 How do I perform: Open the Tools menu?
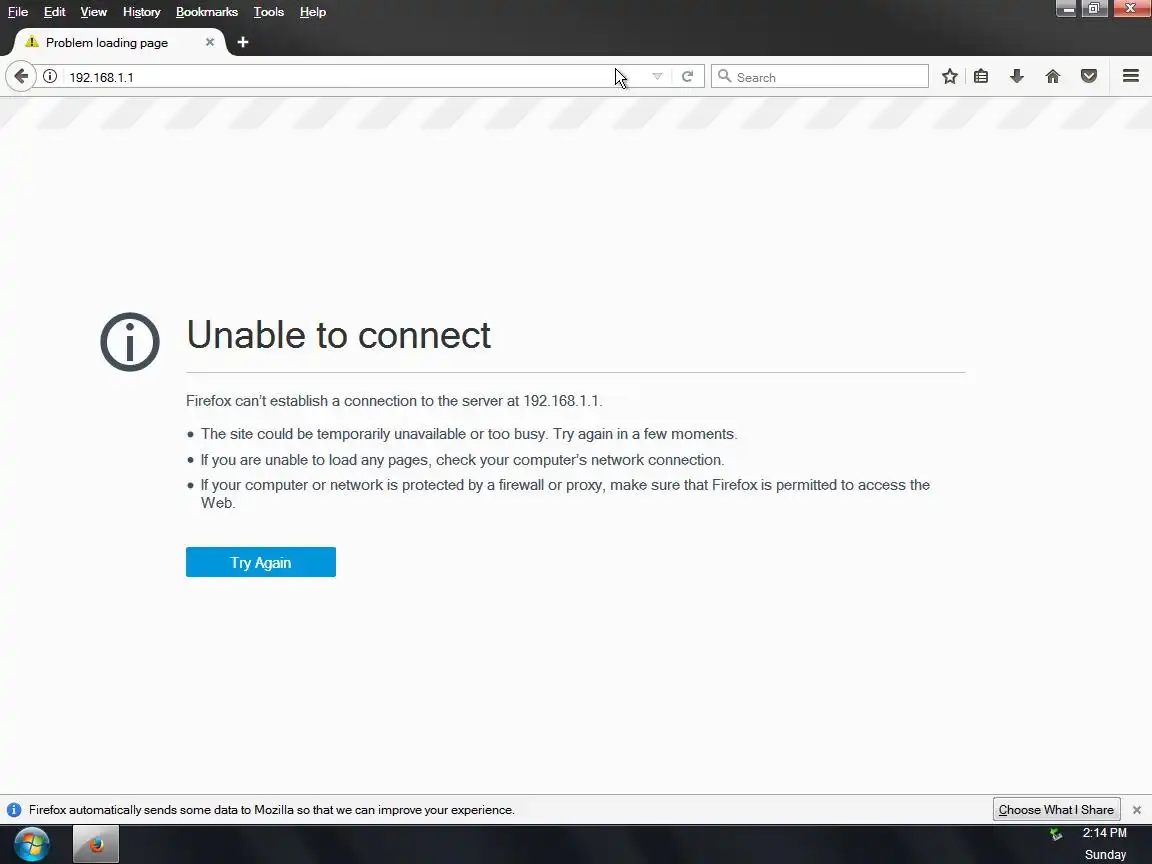point(268,12)
